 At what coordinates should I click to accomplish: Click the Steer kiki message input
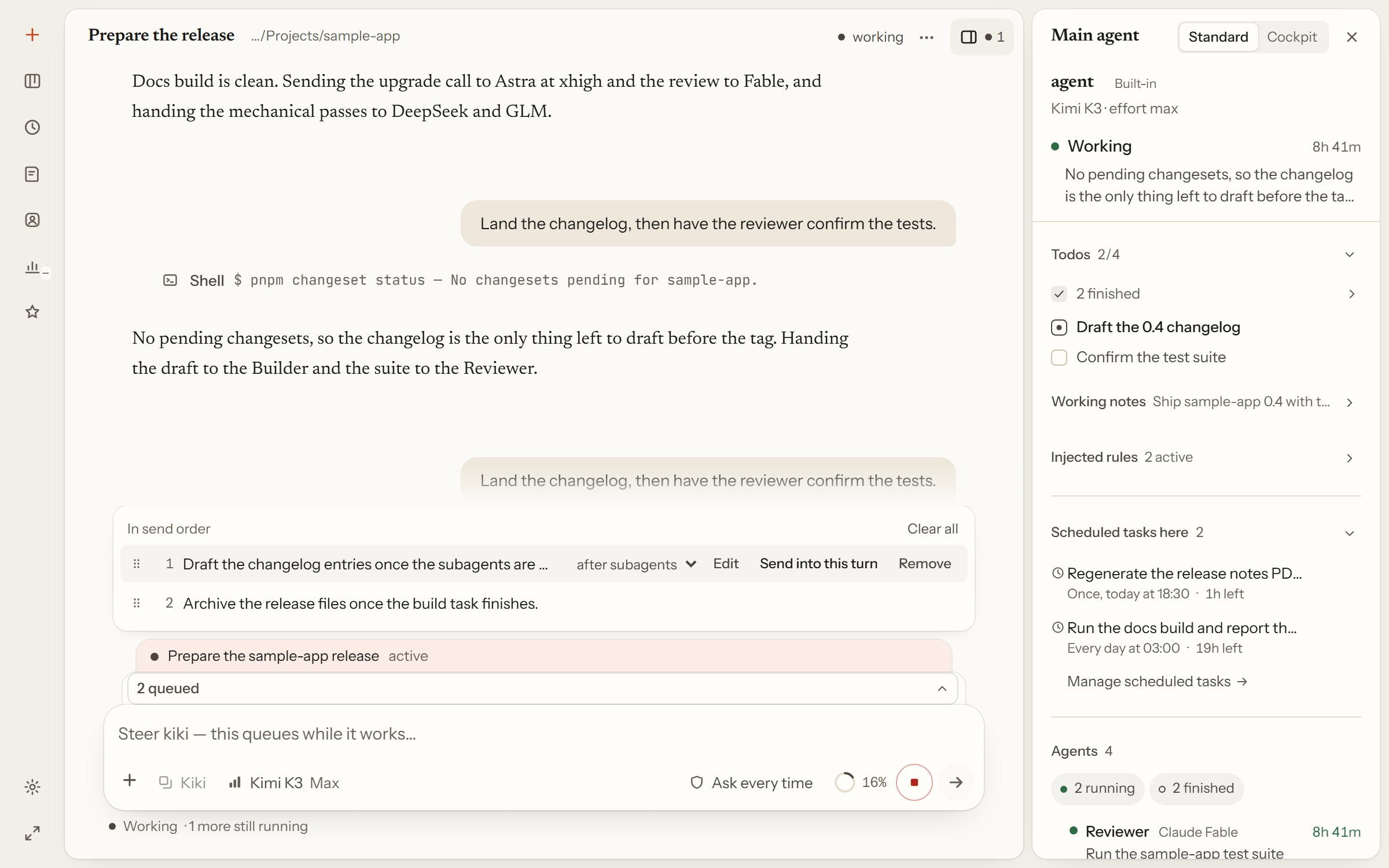coord(544,734)
